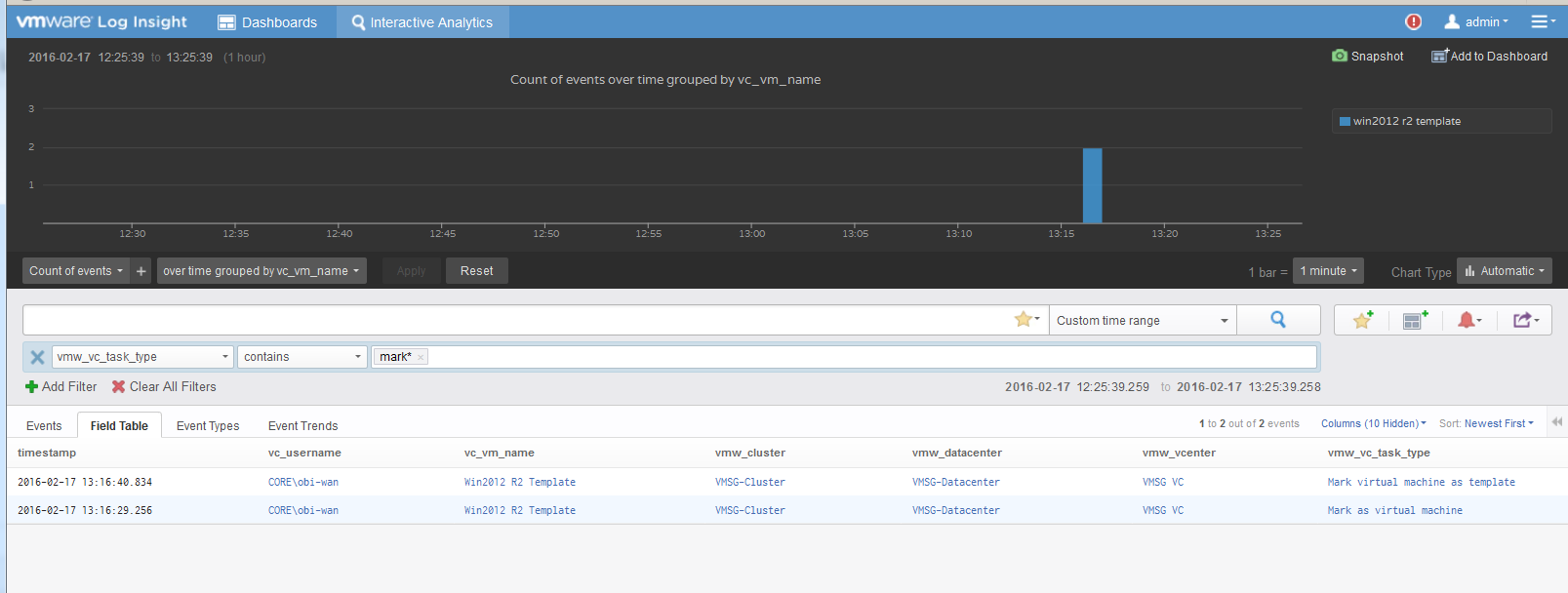The width and height of the screenshot is (1568, 593).
Task: Open favorite queries star in search bar
Action: tap(1026, 320)
